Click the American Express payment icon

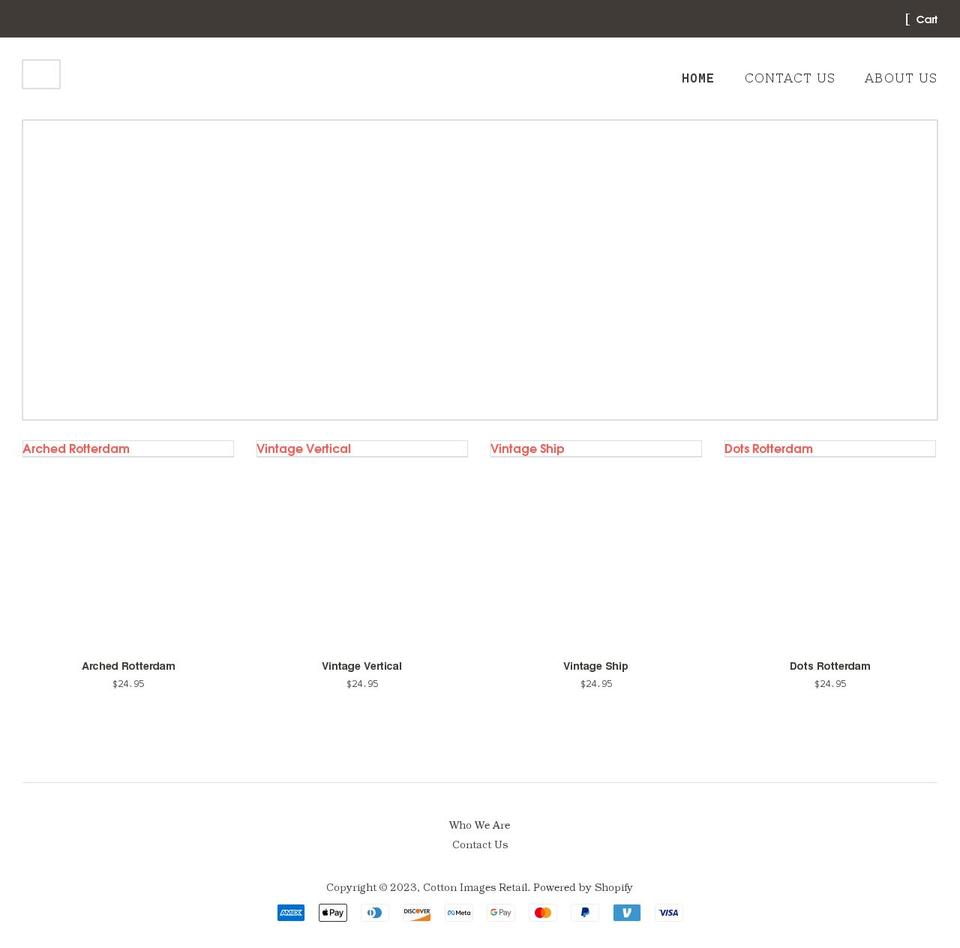pos(290,912)
